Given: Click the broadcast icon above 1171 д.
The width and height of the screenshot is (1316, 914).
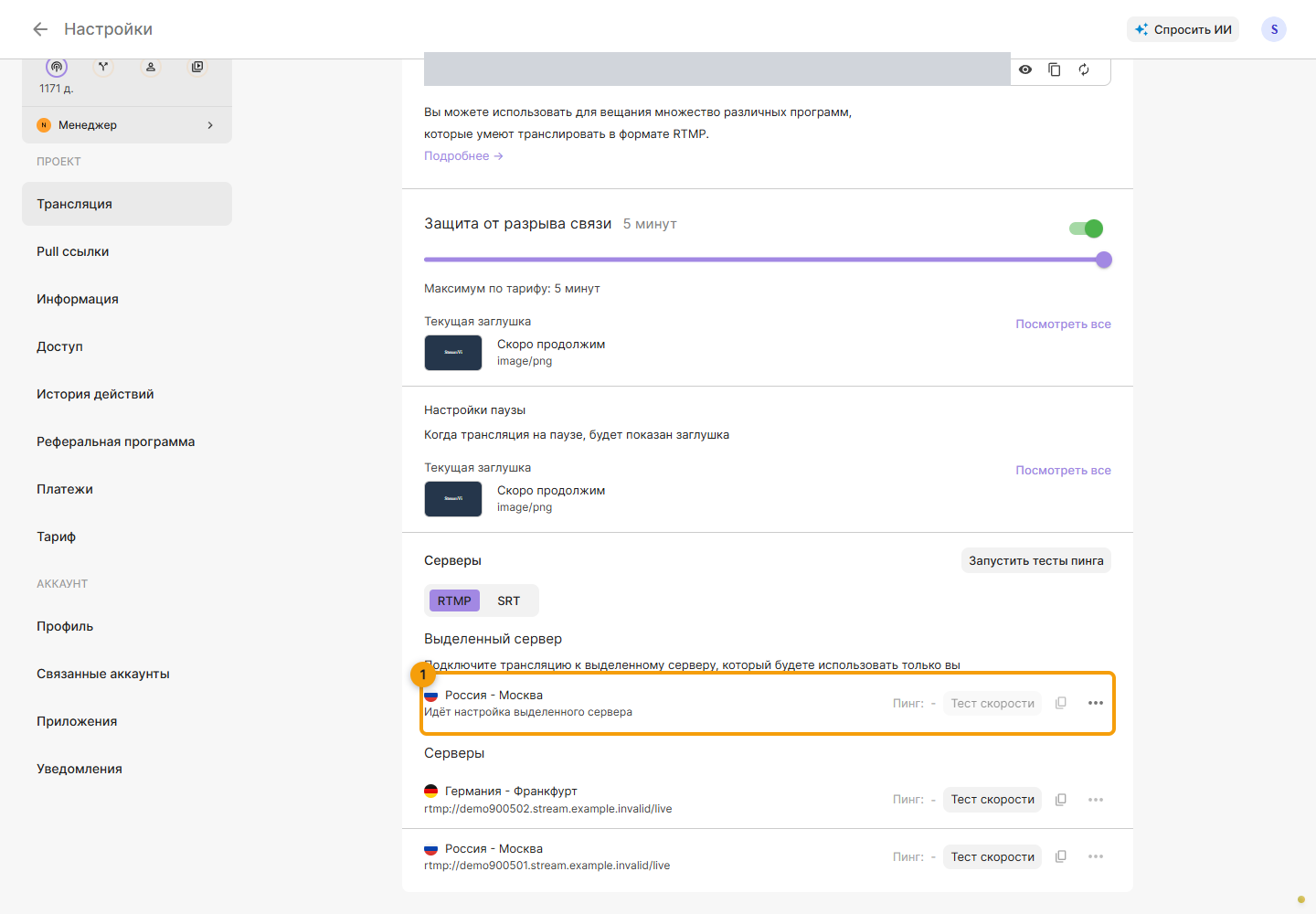Looking at the screenshot, I should (x=57, y=67).
